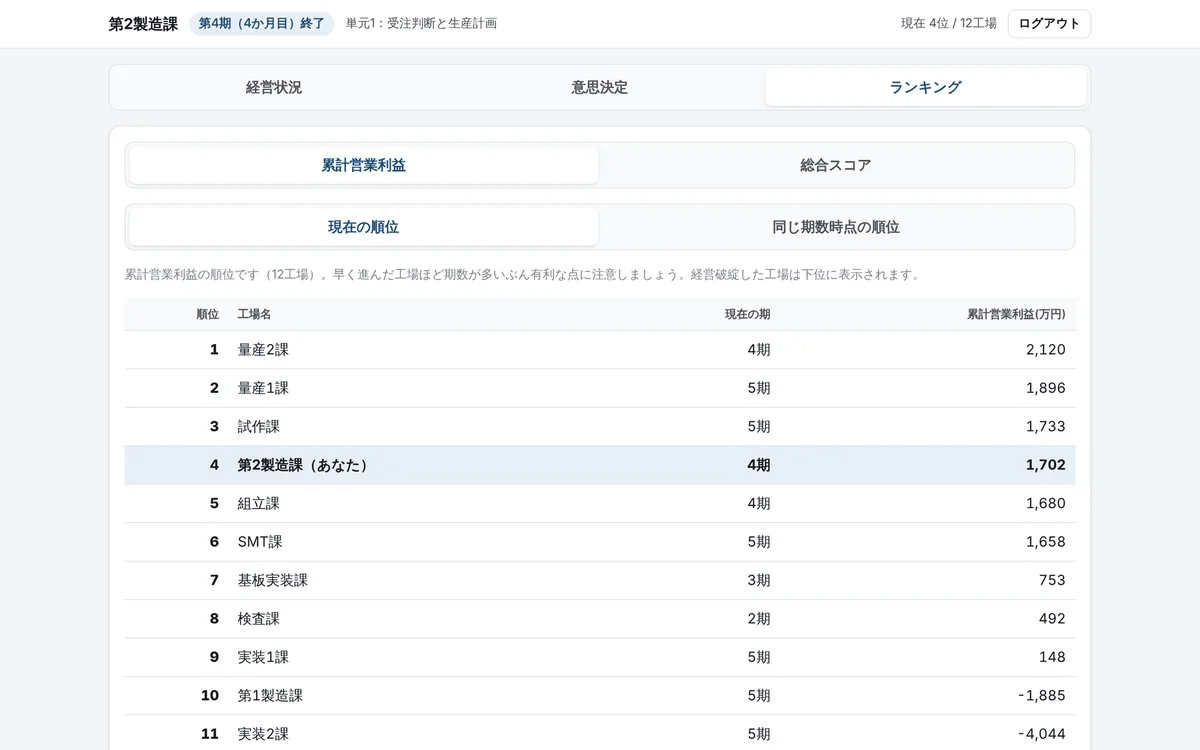This screenshot has width=1200, height=750.
Task: Click profit value 1,733
Action: [1045, 427]
